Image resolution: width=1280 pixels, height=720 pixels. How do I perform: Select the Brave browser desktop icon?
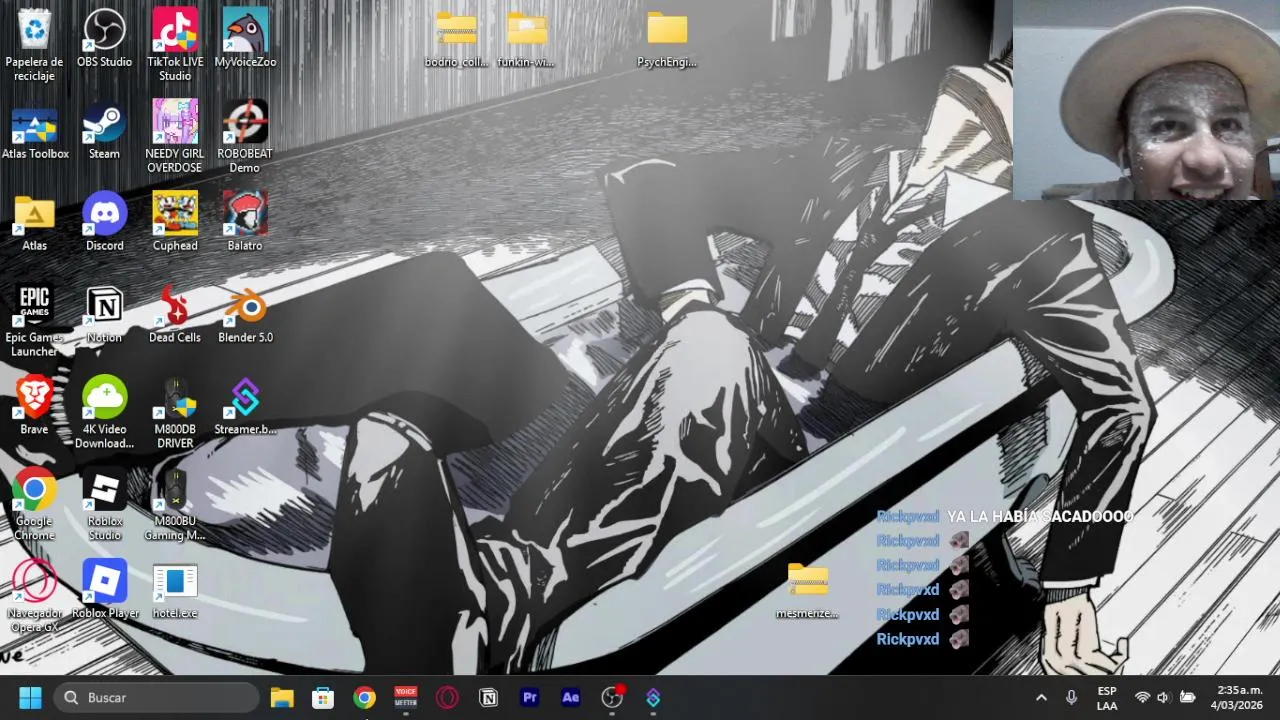coord(34,405)
